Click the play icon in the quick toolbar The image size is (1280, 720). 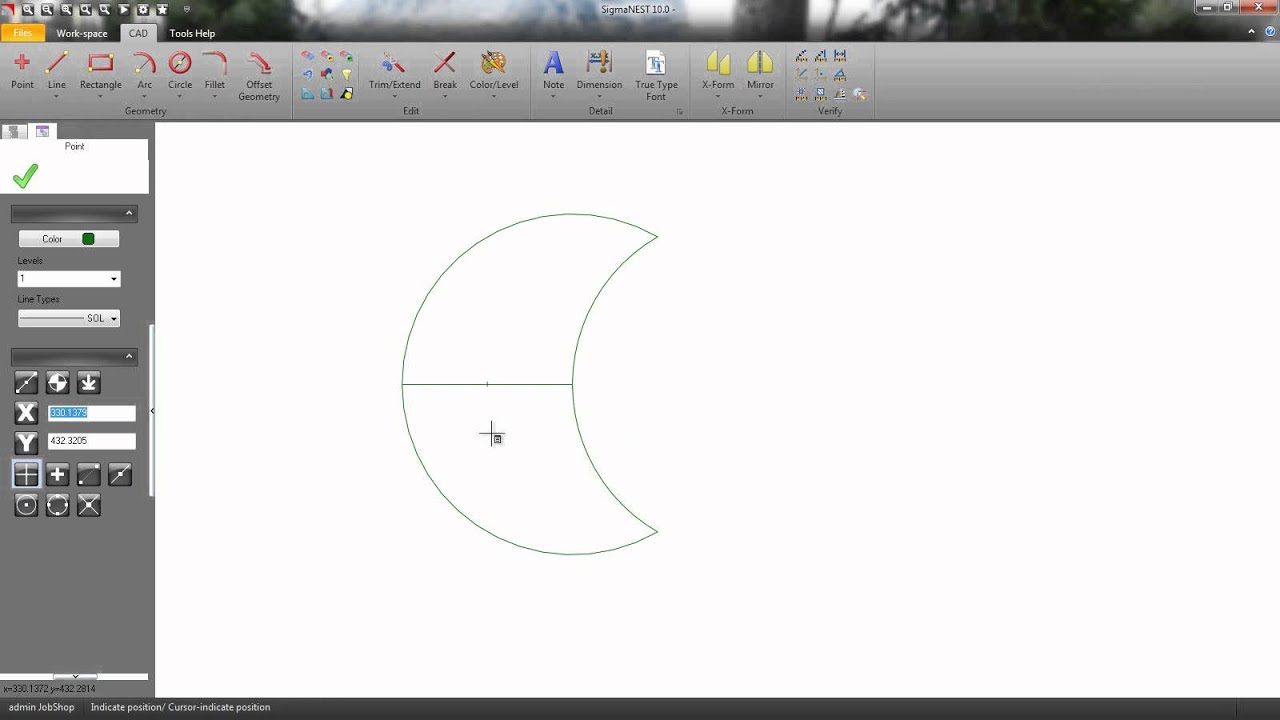click(124, 9)
